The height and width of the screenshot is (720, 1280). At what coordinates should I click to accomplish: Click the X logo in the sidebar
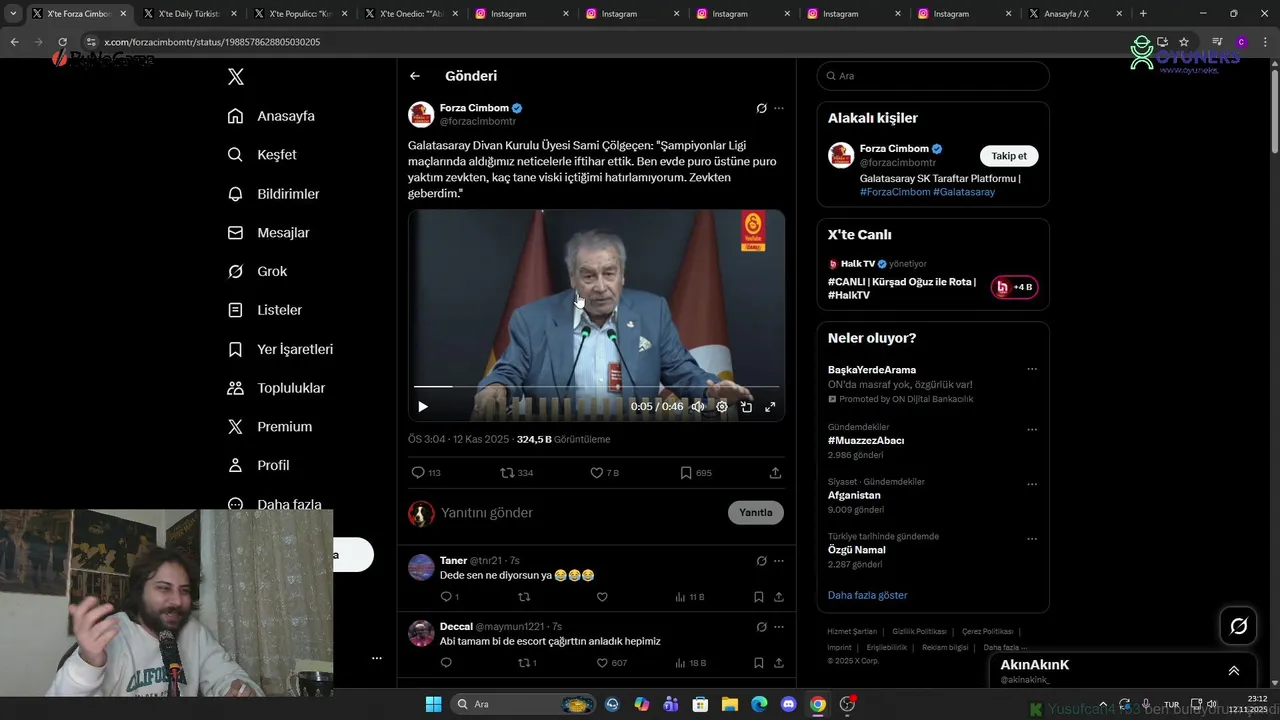(235, 77)
